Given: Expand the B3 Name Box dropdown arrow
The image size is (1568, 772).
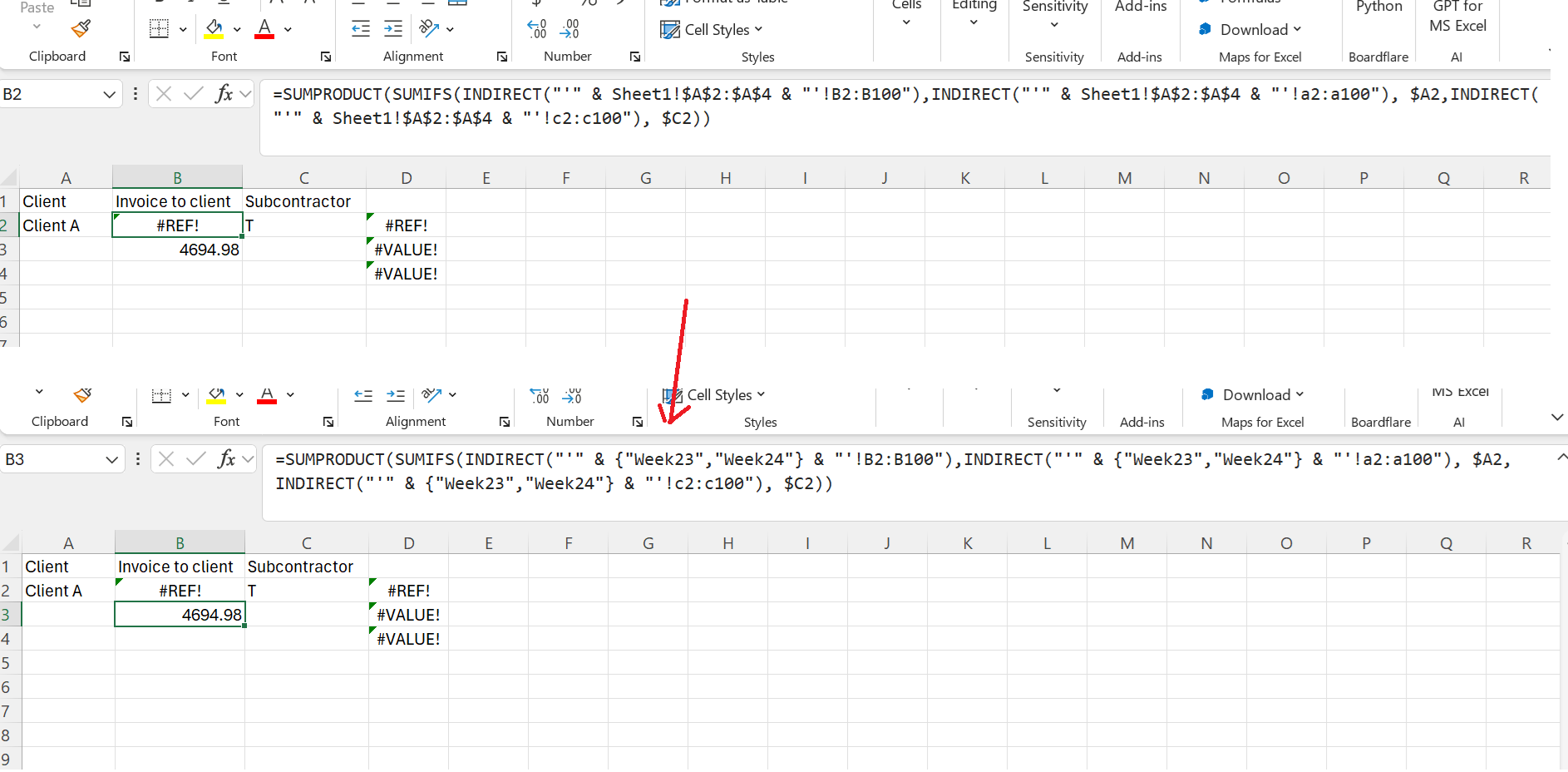Looking at the screenshot, I should click(111, 459).
